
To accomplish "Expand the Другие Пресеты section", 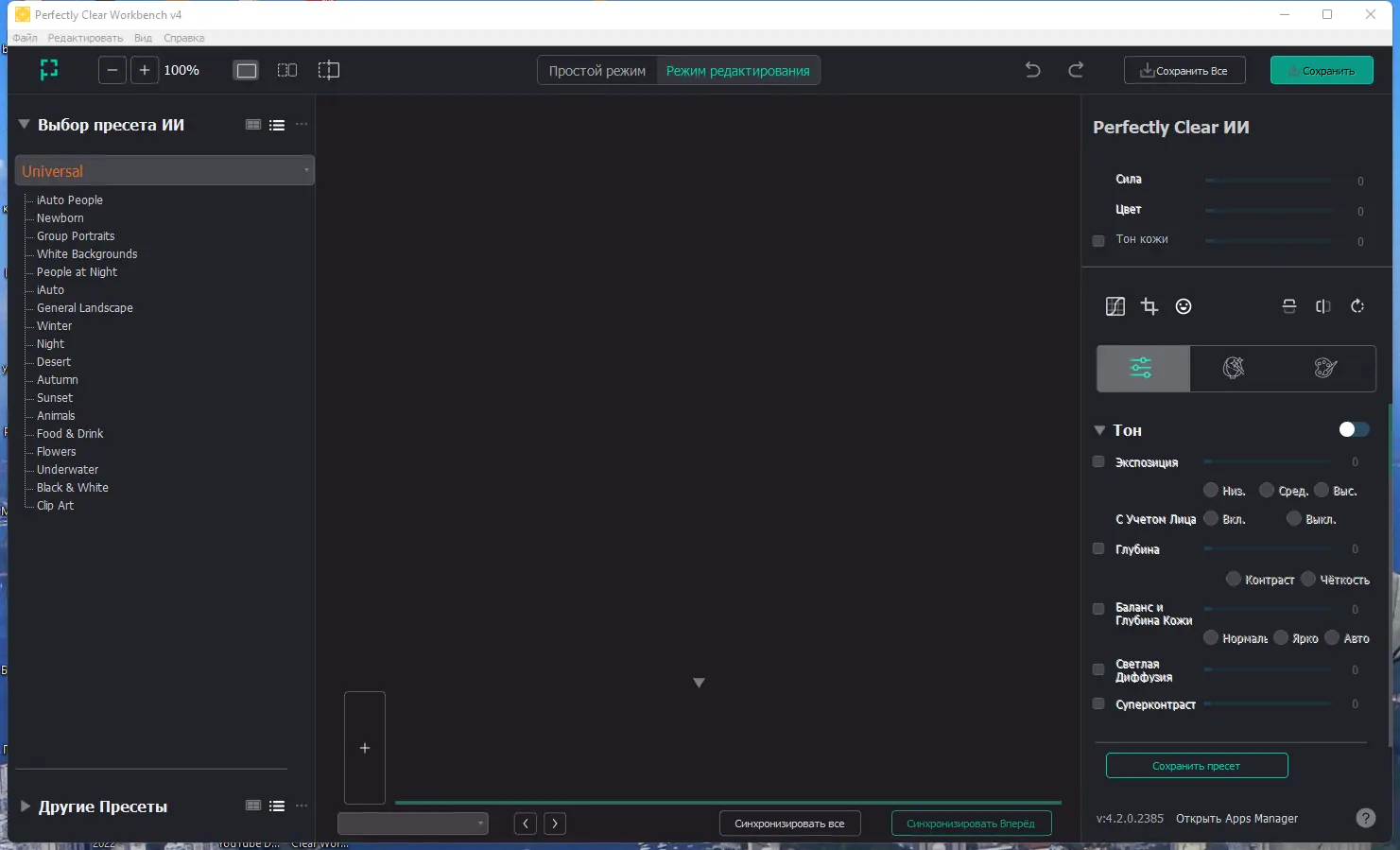I will [x=26, y=807].
